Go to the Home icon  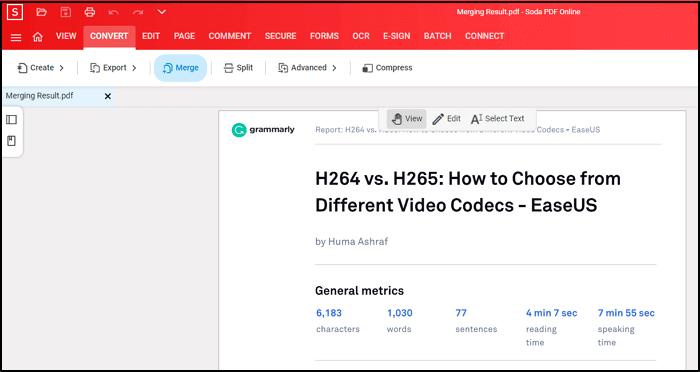(x=38, y=37)
